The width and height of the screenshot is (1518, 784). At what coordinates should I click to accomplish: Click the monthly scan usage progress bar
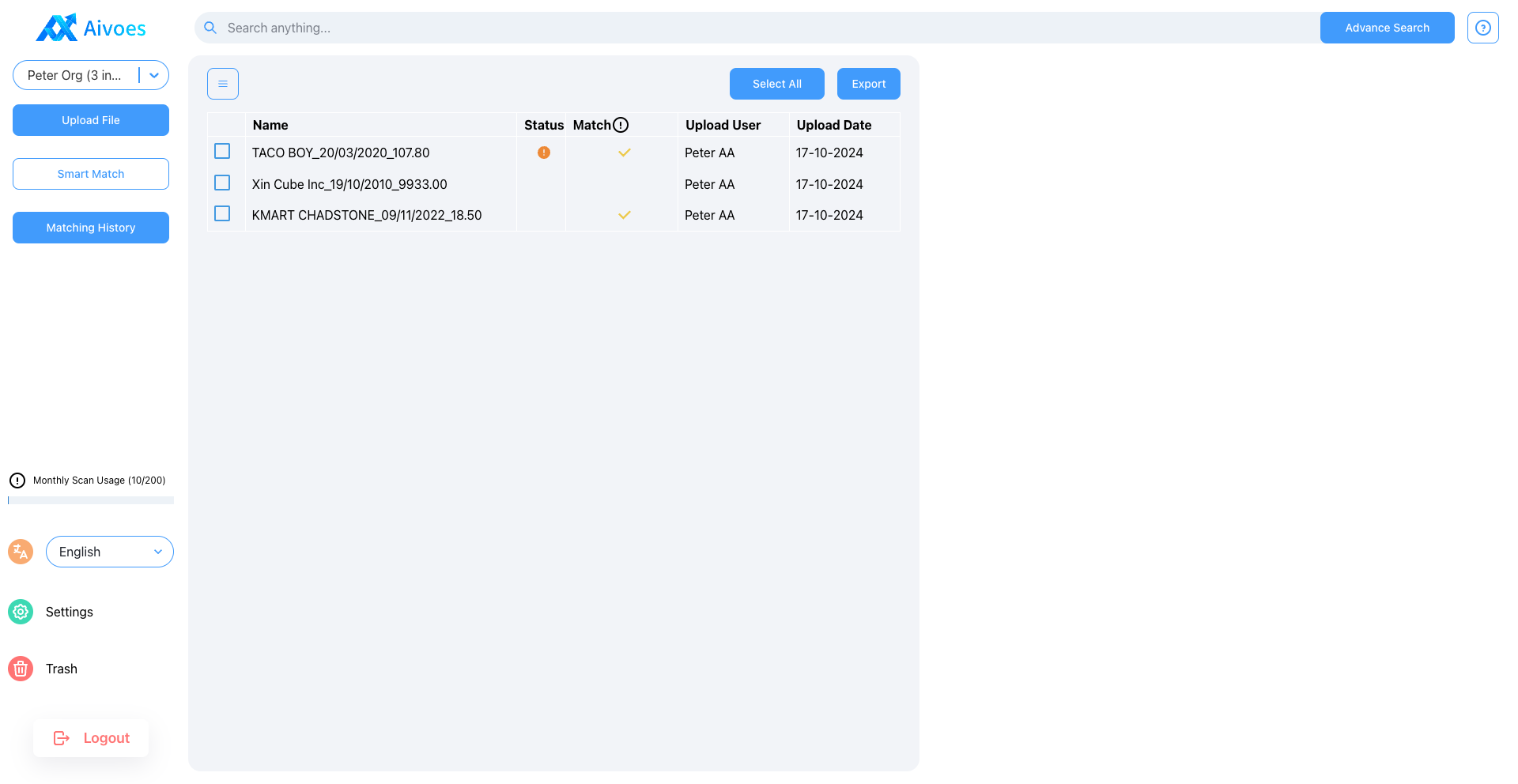click(x=91, y=500)
